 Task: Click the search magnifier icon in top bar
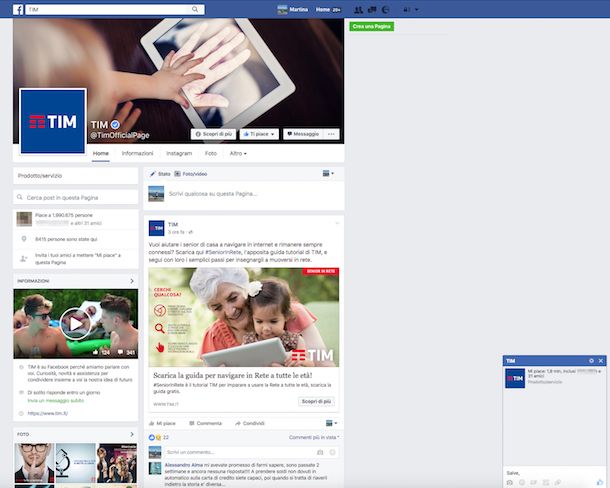195,9
